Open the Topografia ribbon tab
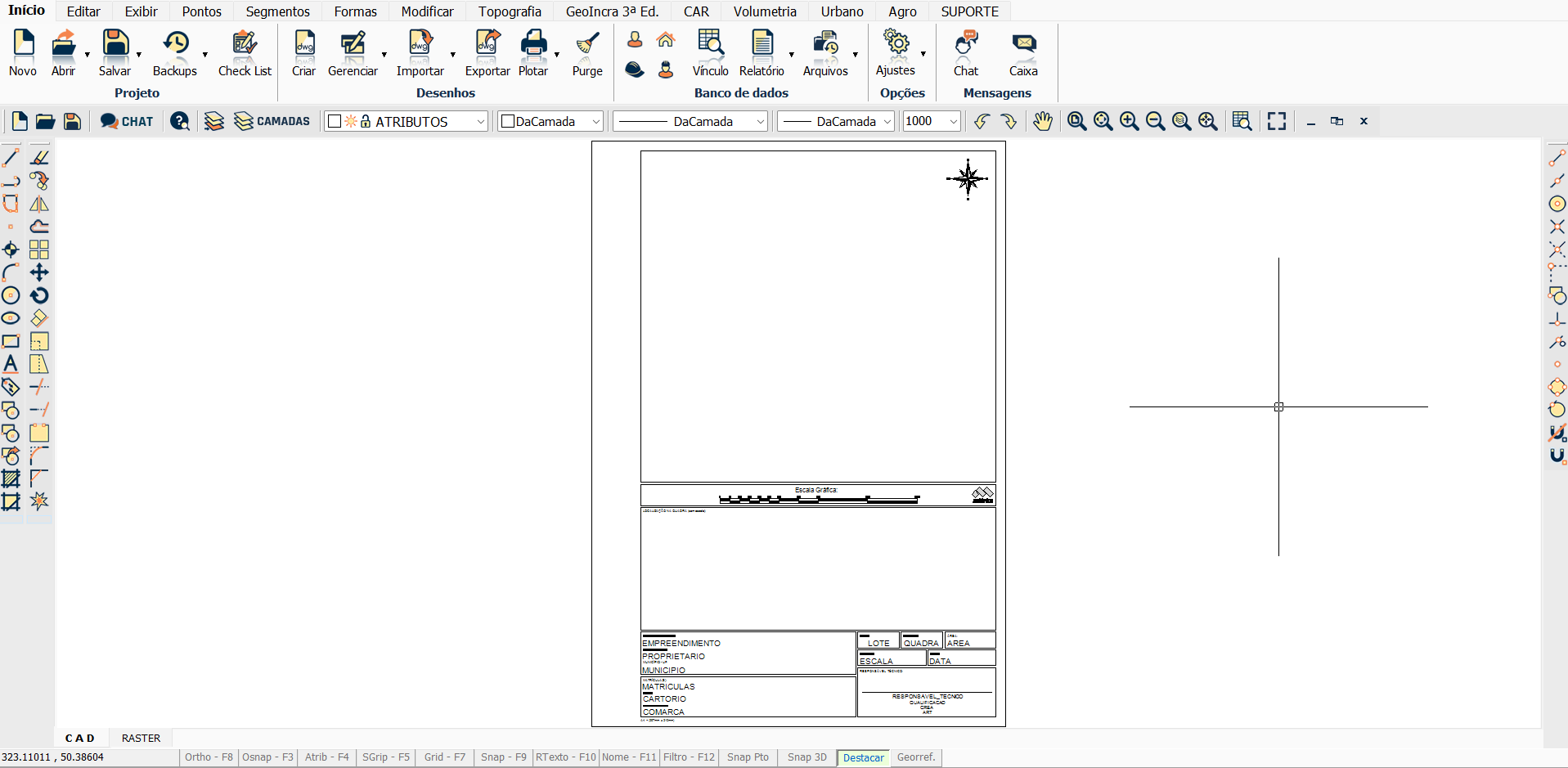The image size is (1568, 768). (510, 11)
